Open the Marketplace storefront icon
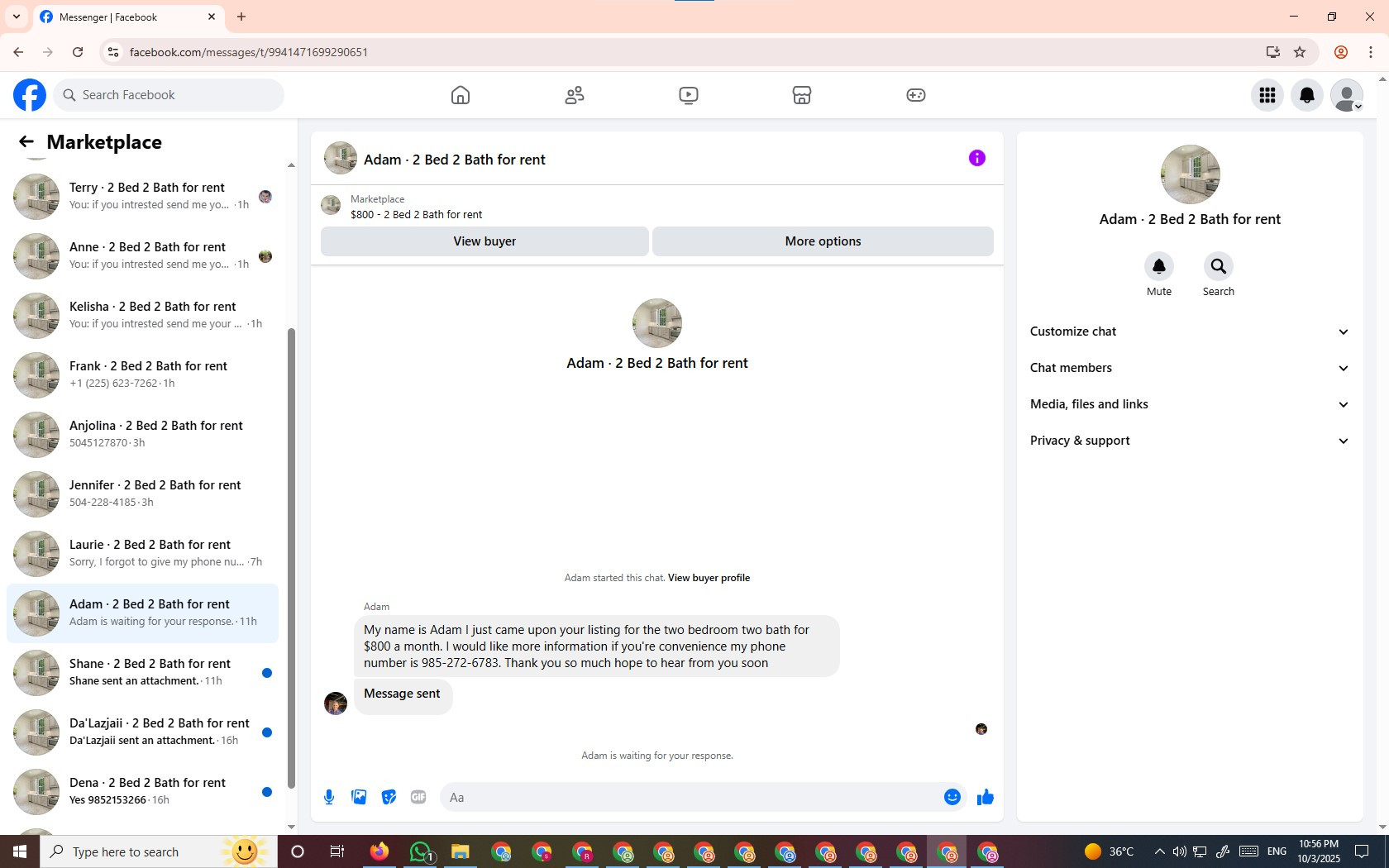The width and height of the screenshot is (1389, 868). (802, 95)
